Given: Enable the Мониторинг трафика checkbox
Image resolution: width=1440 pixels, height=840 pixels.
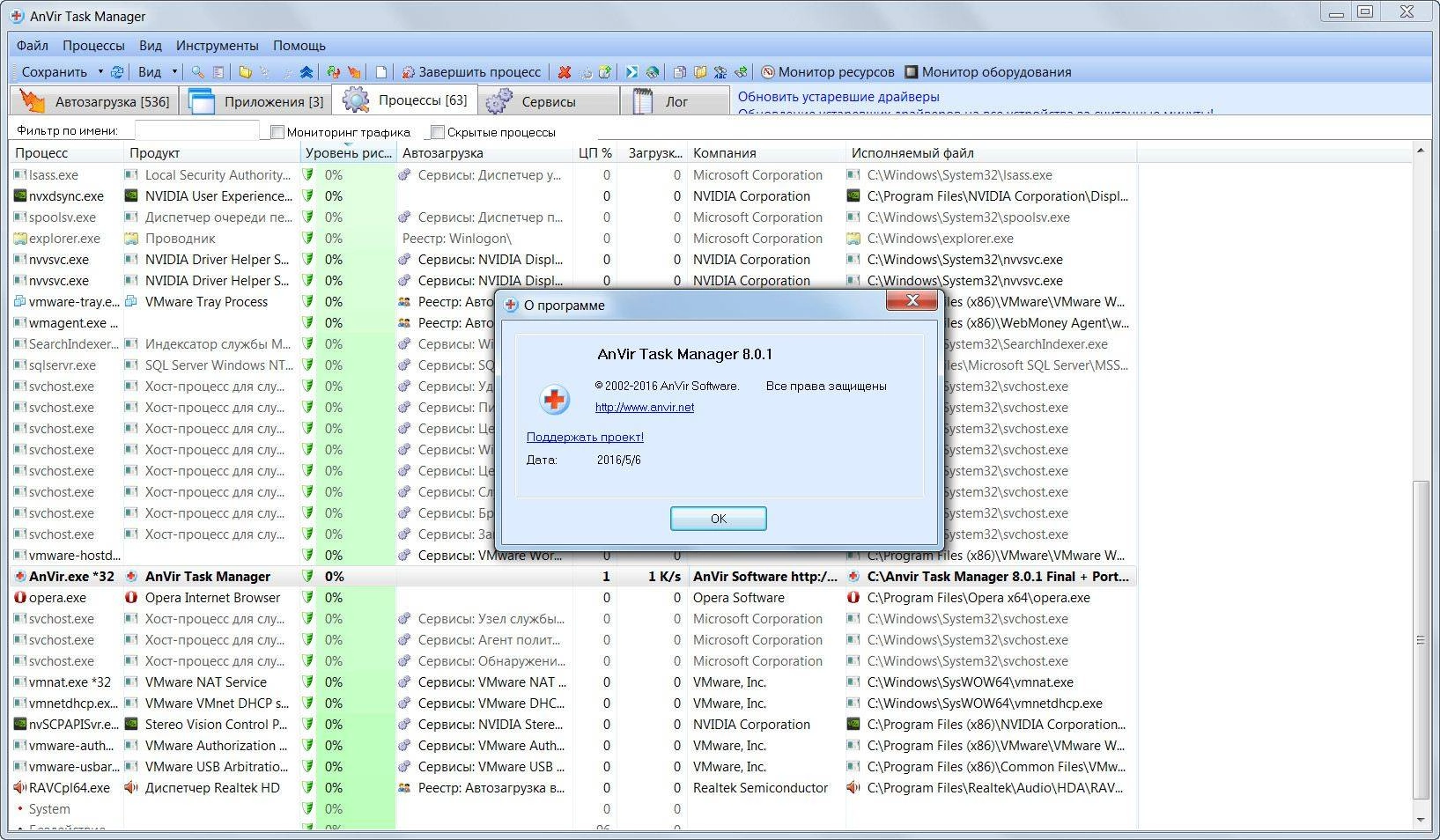Looking at the screenshot, I should pos(277,132).
